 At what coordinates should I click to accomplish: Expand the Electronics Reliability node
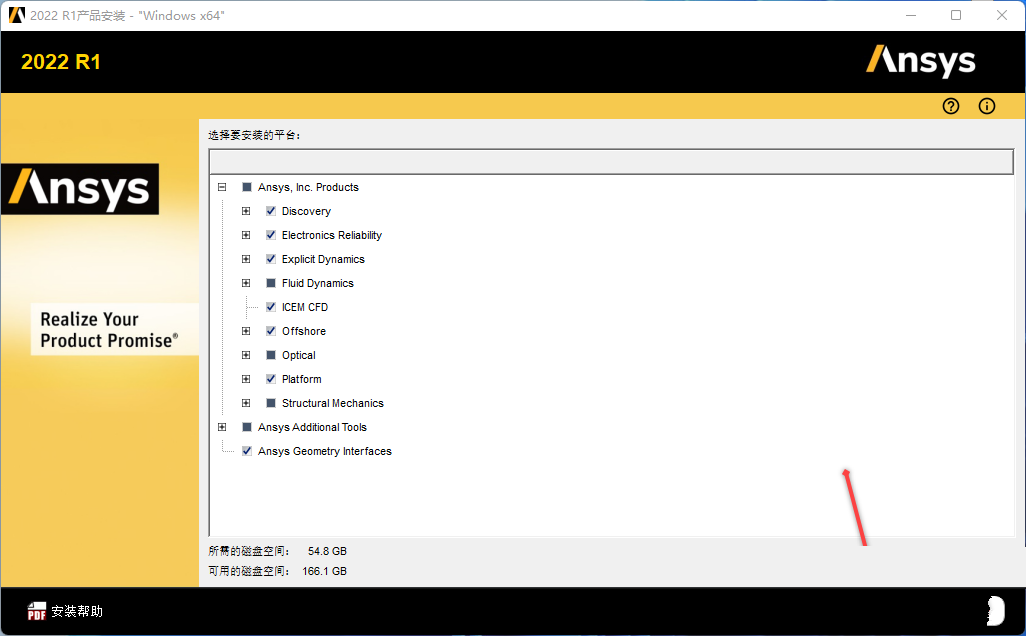246,235
